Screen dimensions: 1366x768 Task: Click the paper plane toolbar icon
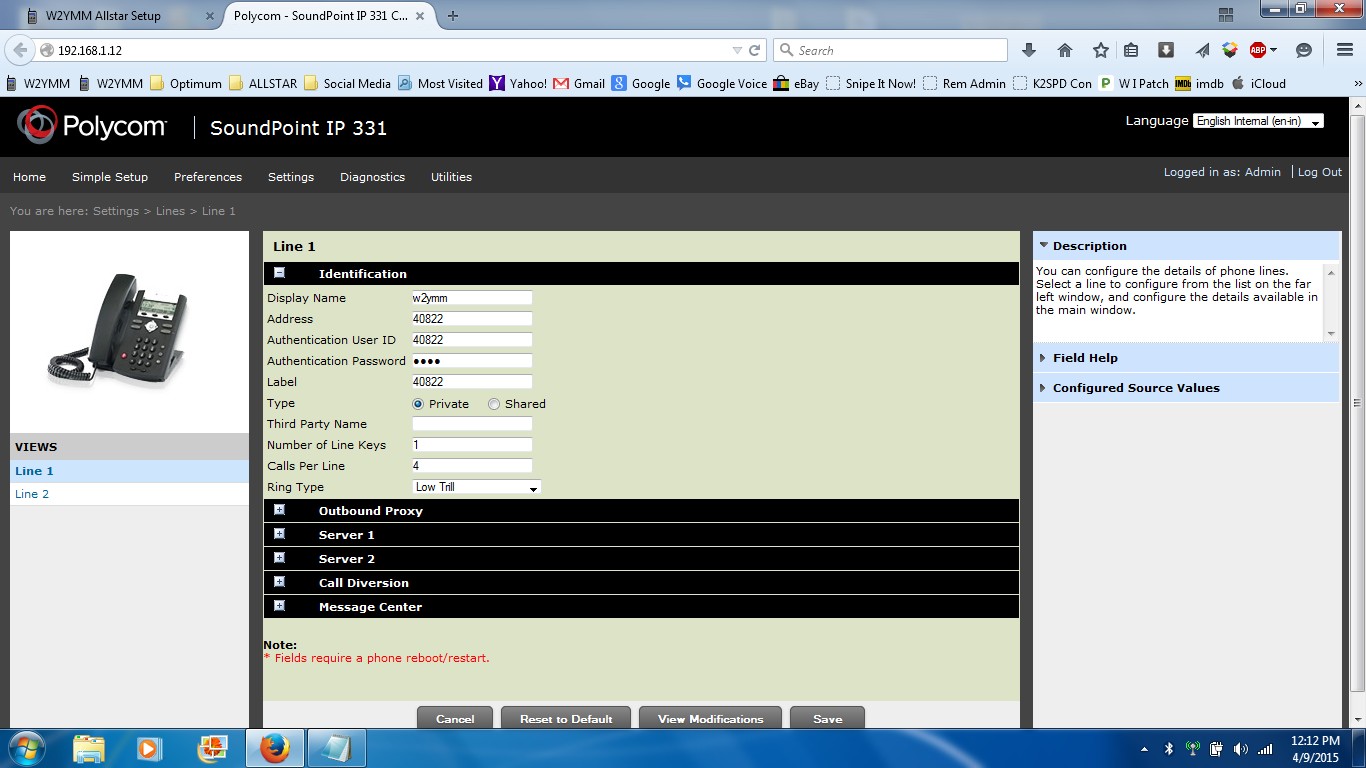pos(1204,50)
